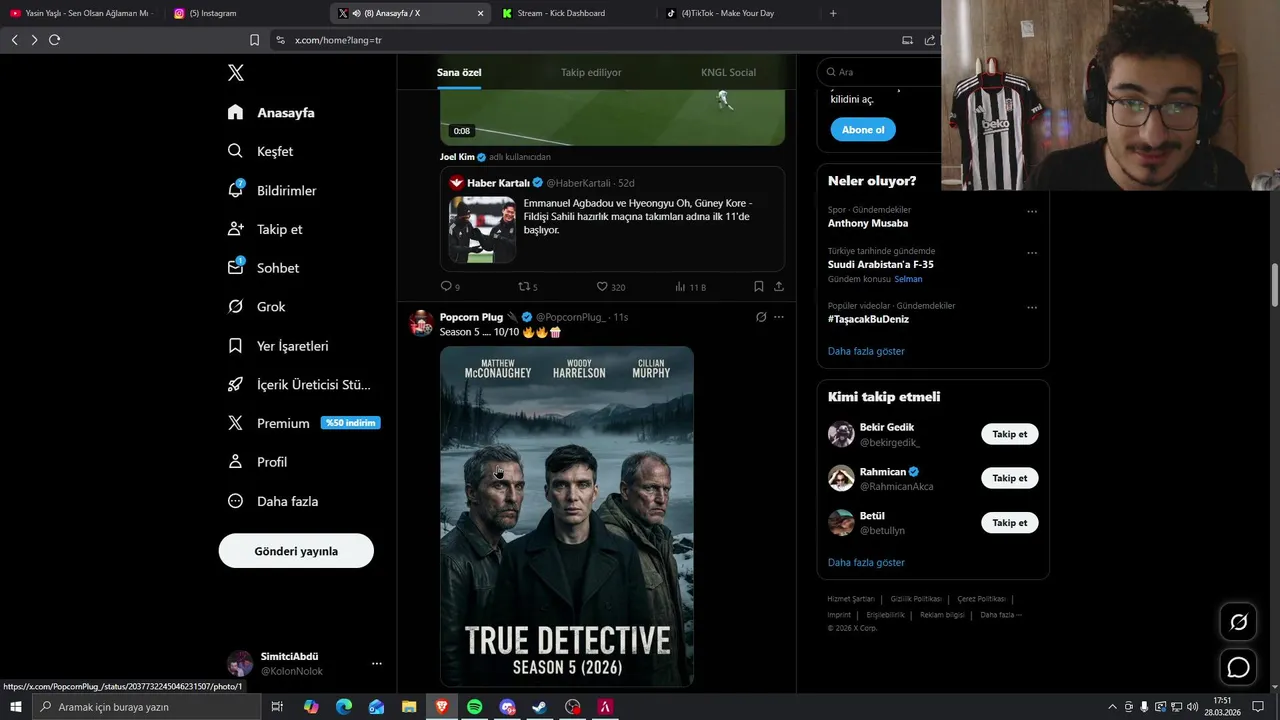Click Gönderi yayınla button
1280x720 pixels.
coord(296,551)
